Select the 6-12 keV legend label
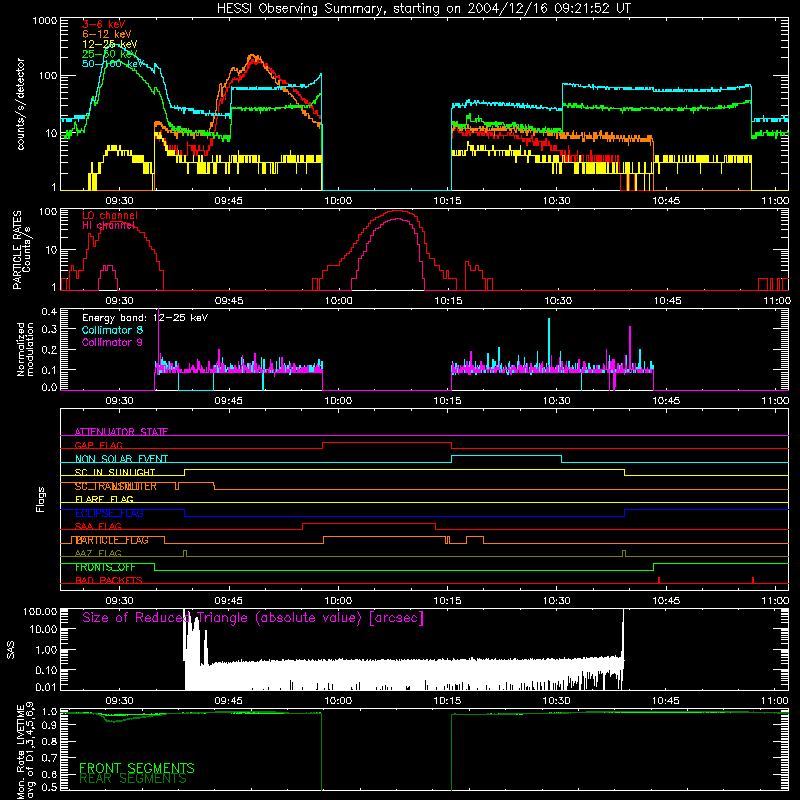This screenshot has height=800, width=800. click(x=107, y=34)
